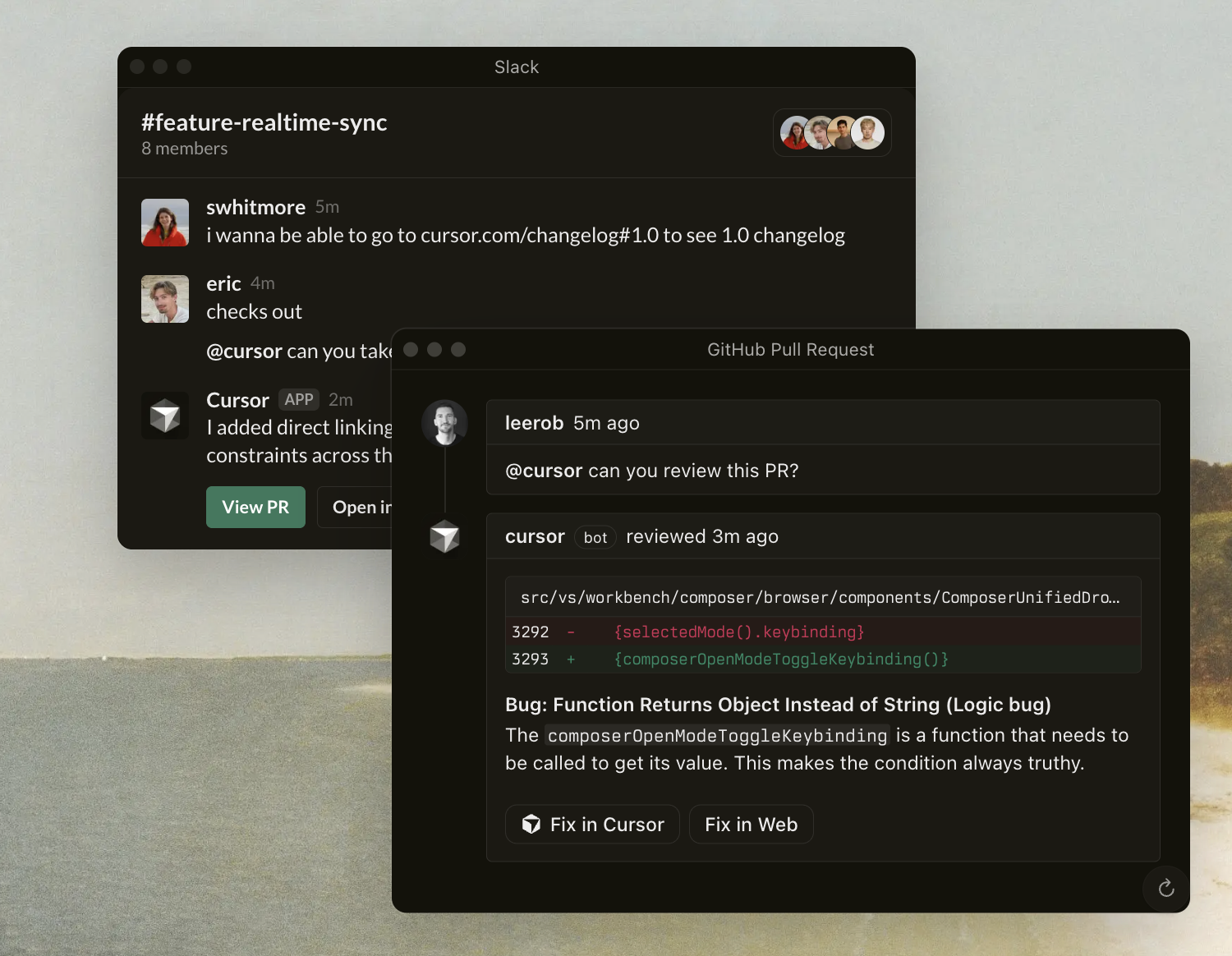Image resolution: width=1232 pixels, height=956 pixels.
Task: Close the GitHub Pull Request window via its first traffic-light button
Action: click(411, 350)
